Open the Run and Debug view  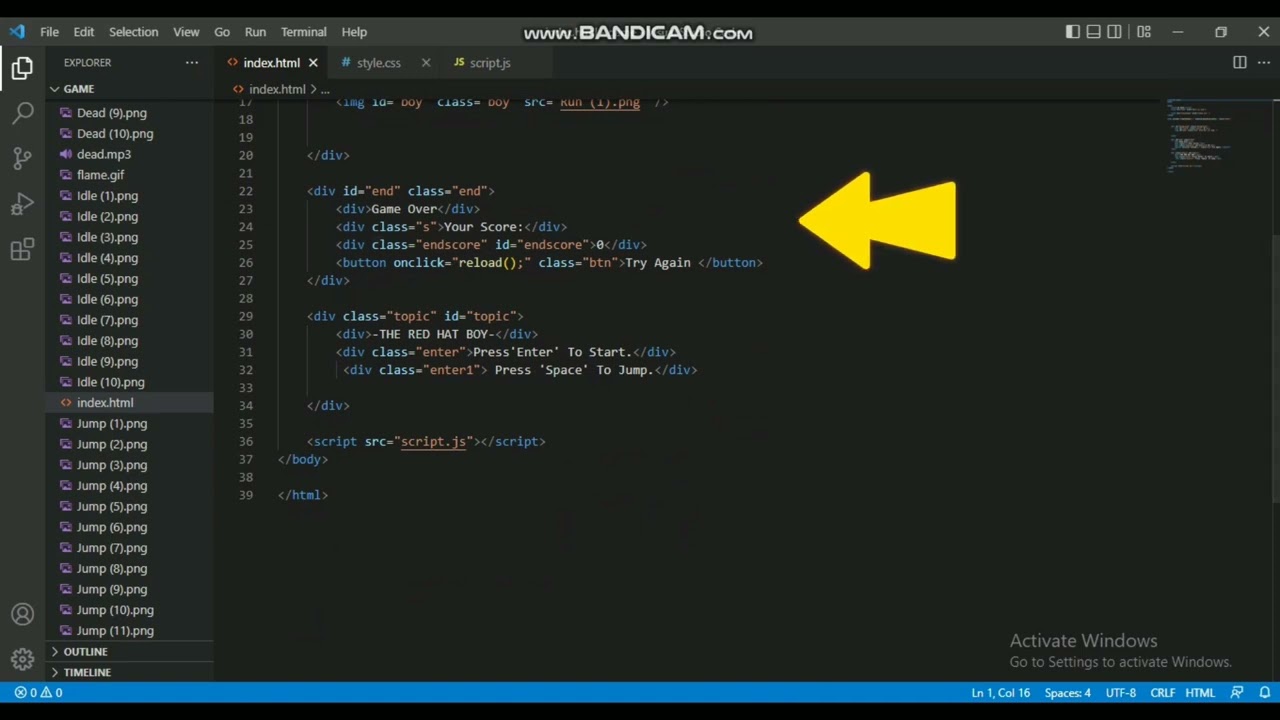click(x=22, y=204)
